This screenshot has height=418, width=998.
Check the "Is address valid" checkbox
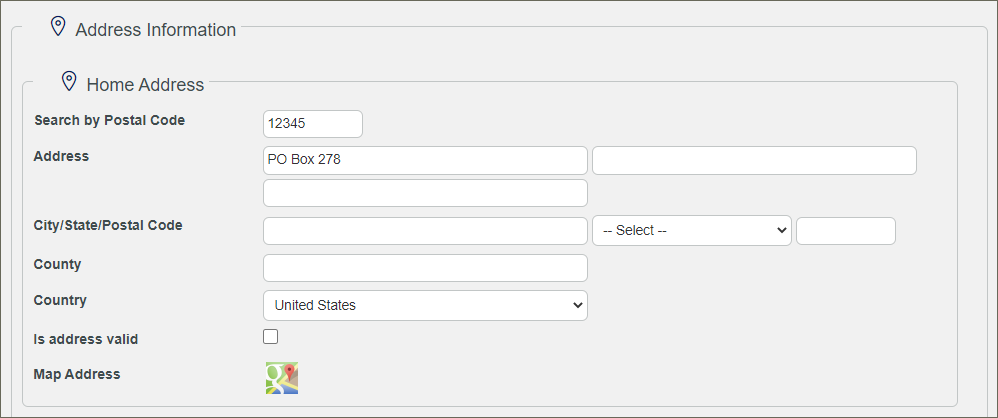point(271,337)
